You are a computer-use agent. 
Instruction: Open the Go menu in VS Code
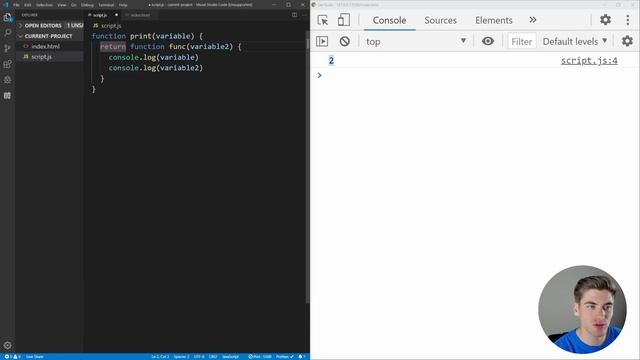pos(74,5)
